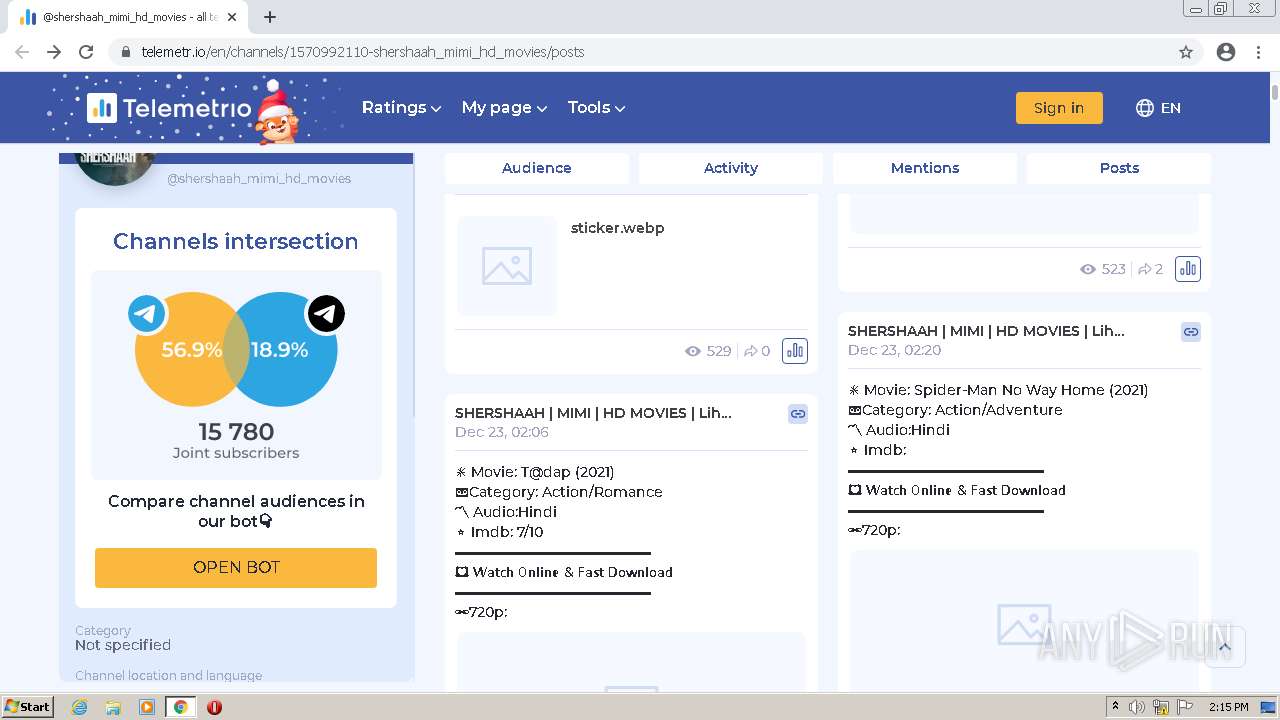The image size is (1280, 720).
Task: Open Chrome profile avatar icon
Action: coord(1226,52)
